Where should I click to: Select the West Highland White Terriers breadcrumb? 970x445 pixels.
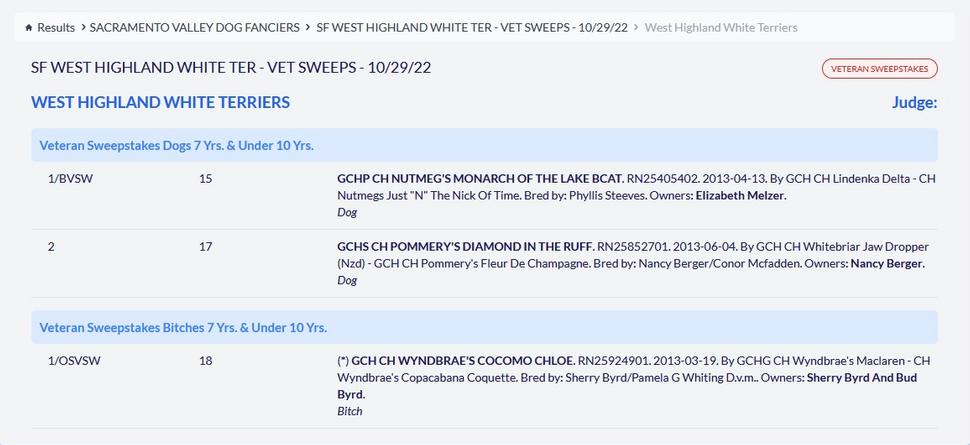click(721, 28)
